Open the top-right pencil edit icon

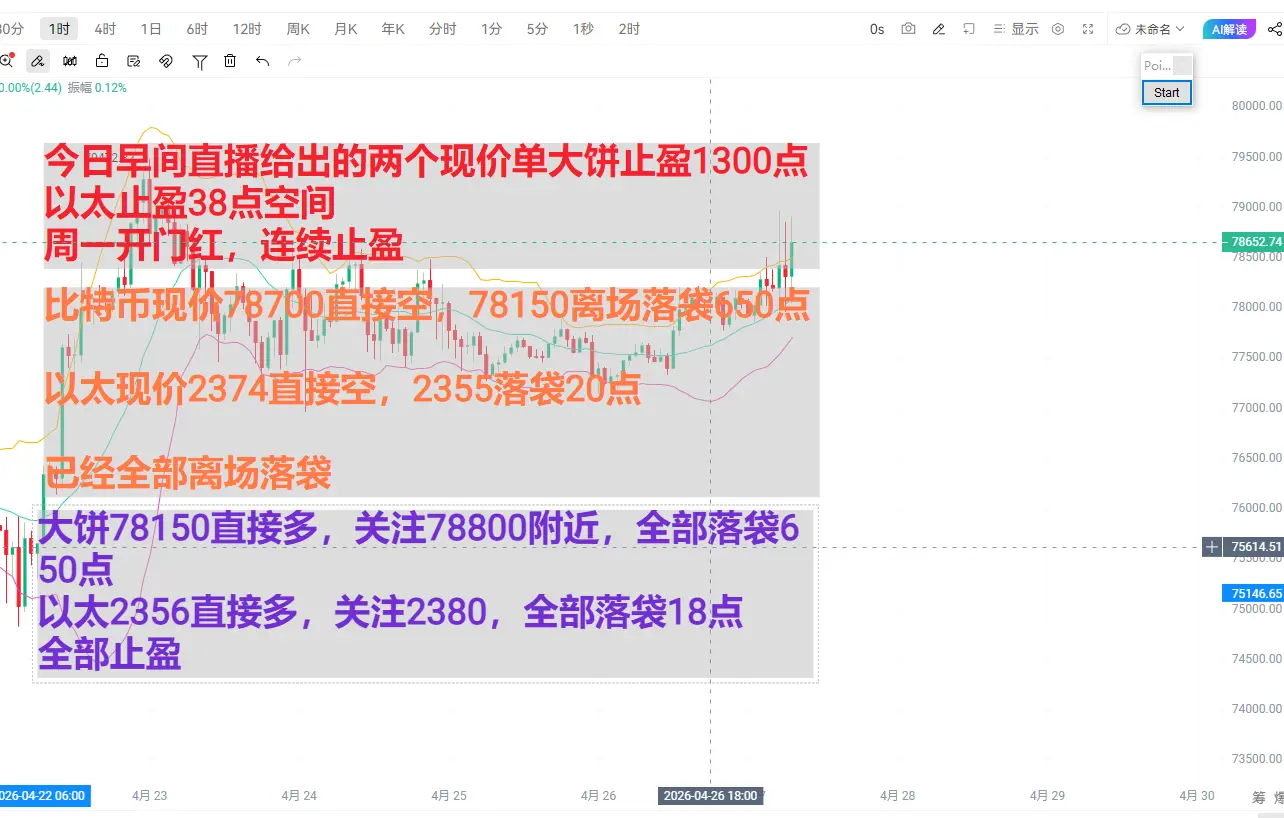pyautogui.click(x=938, y=29)
